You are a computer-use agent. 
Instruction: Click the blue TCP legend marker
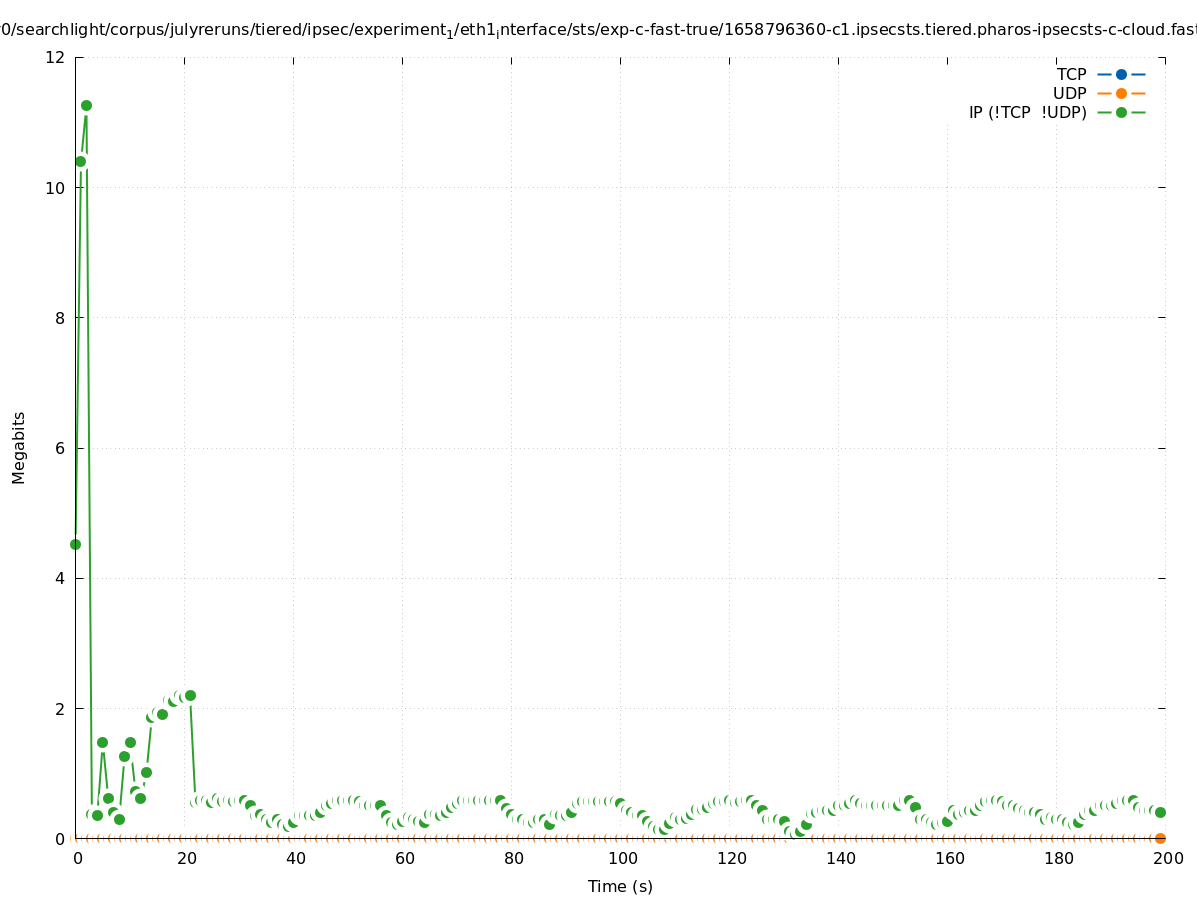point(1121,74)
